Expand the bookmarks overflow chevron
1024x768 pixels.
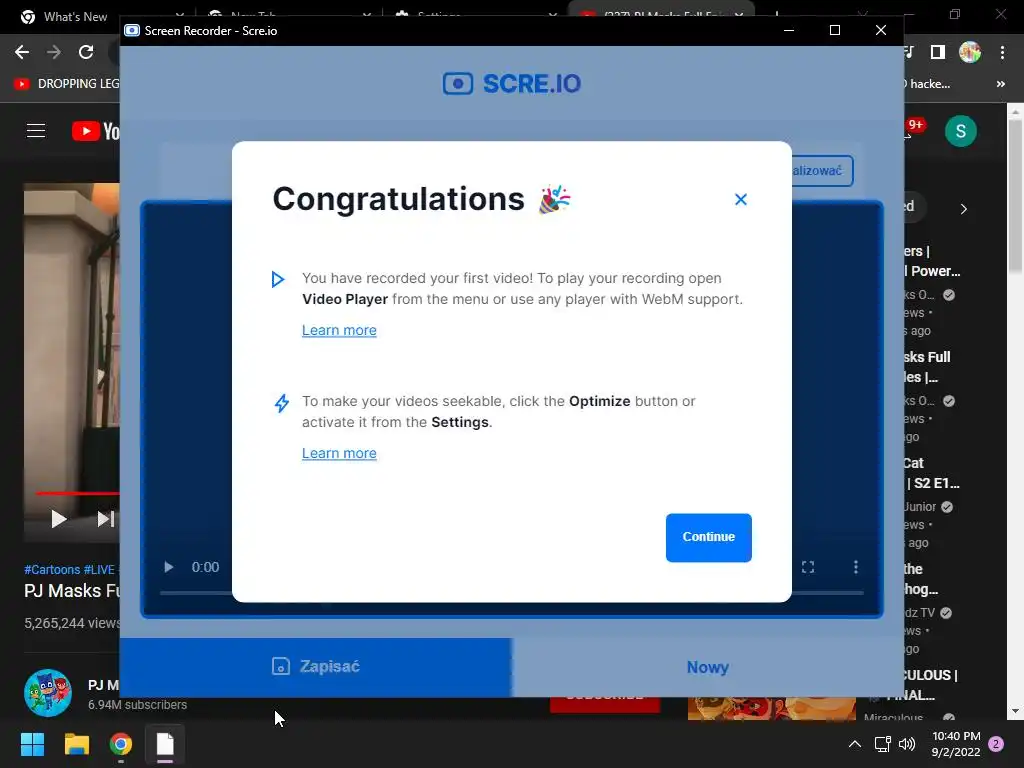[x=1000, y=84]
